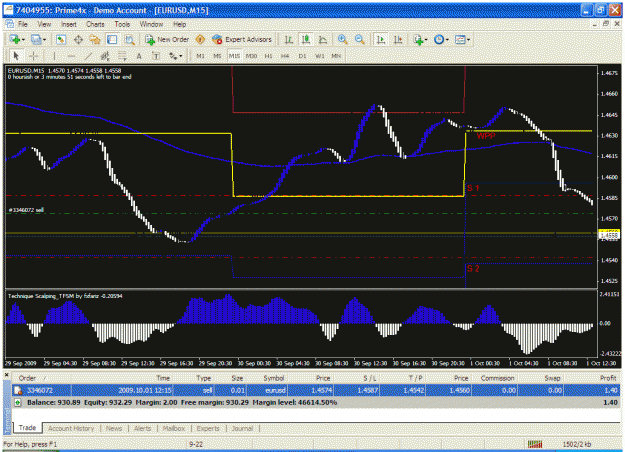Switch to the Journal tab
The image size is (625, 452).
click(242, 428)
